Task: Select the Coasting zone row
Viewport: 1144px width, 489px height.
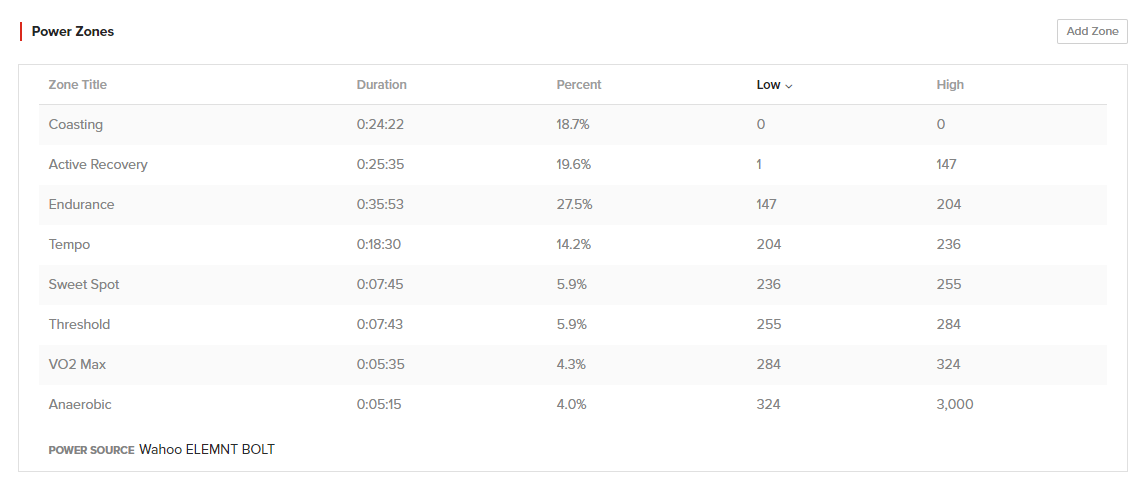Action: [573, 125]
